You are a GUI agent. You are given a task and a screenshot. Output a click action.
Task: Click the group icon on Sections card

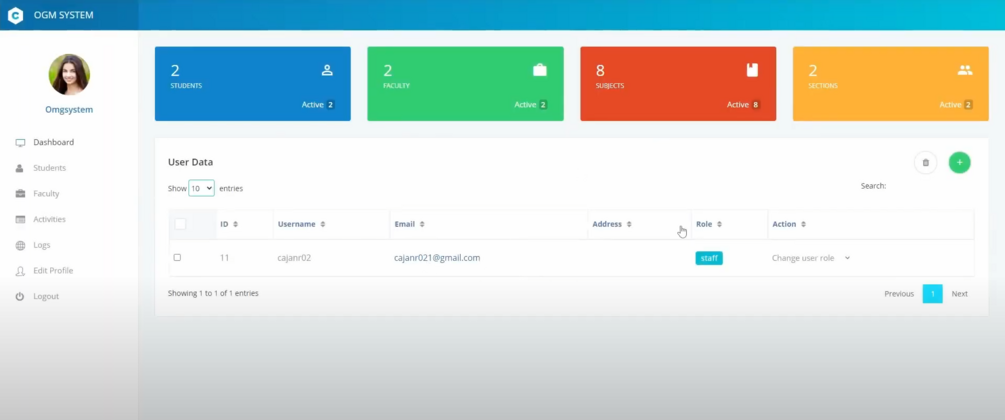click(x=965, y=71)
